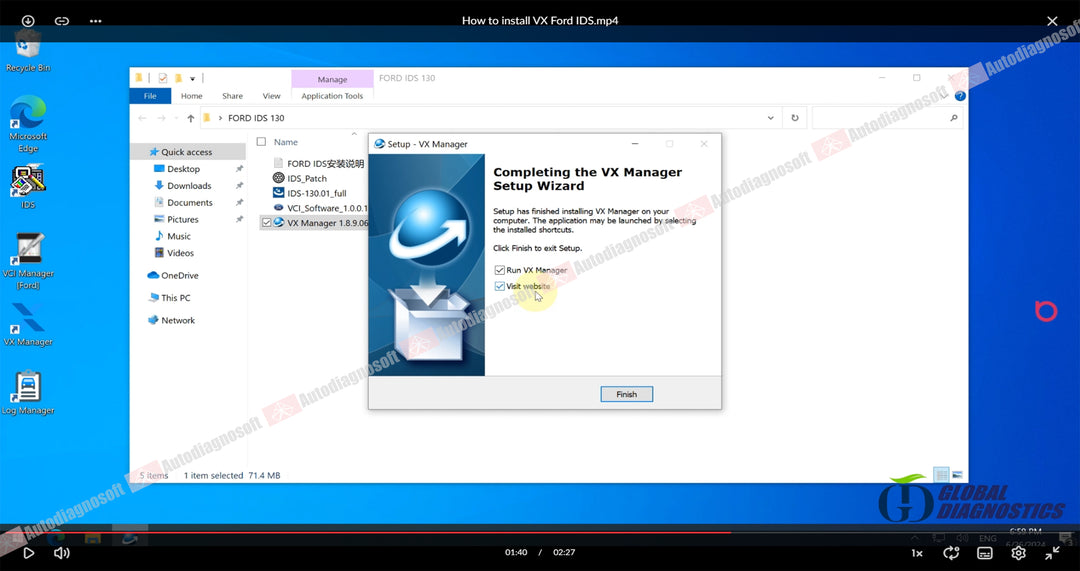Expand the address bar history dropdown
1080x571 pixels.
(x=770, y=118)
